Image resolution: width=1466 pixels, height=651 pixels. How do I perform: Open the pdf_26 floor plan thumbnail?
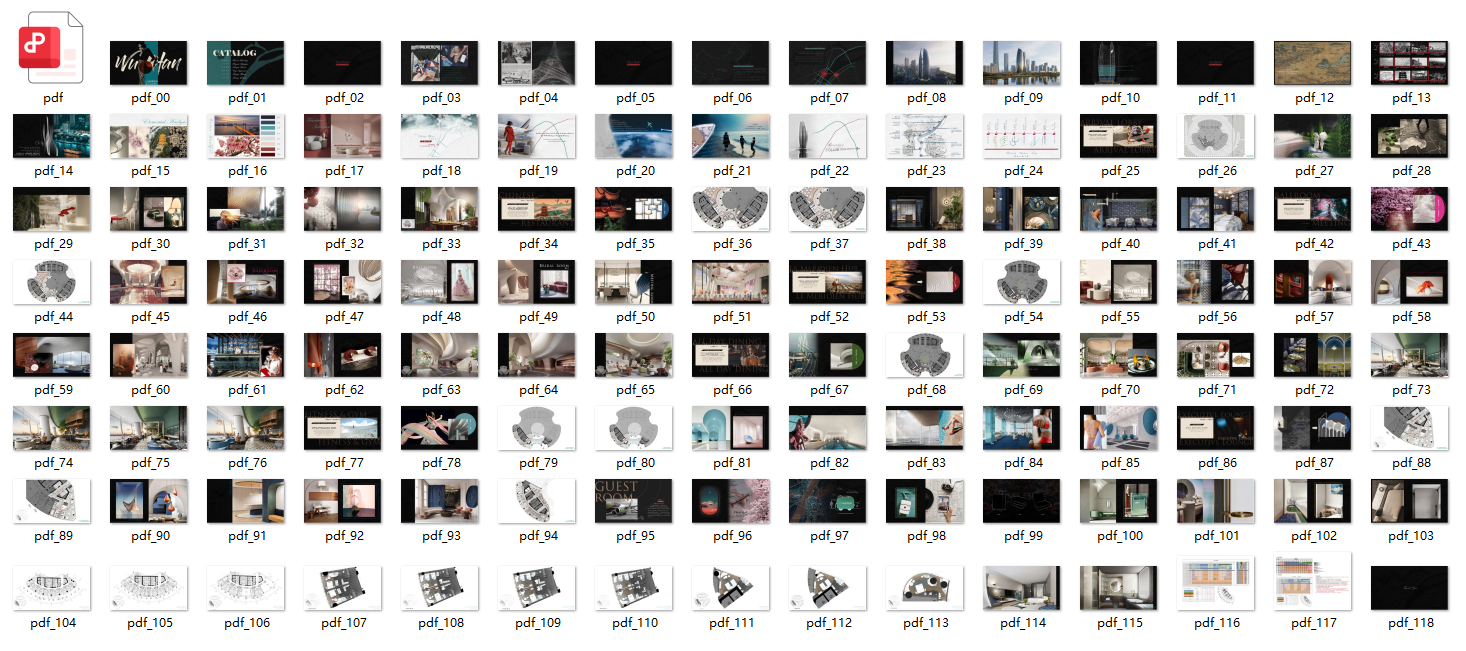coord(1216,136)
